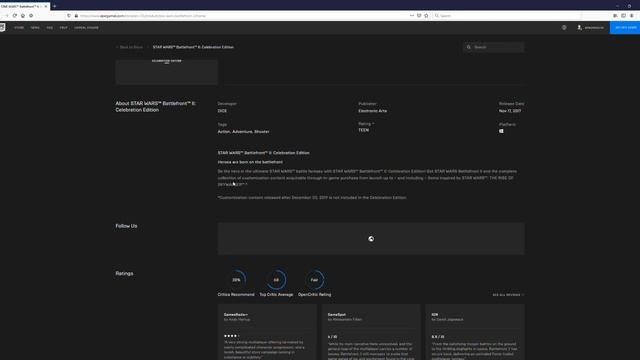
Task: Click the 'TEEN' rating text
Action: click(363, 130)
